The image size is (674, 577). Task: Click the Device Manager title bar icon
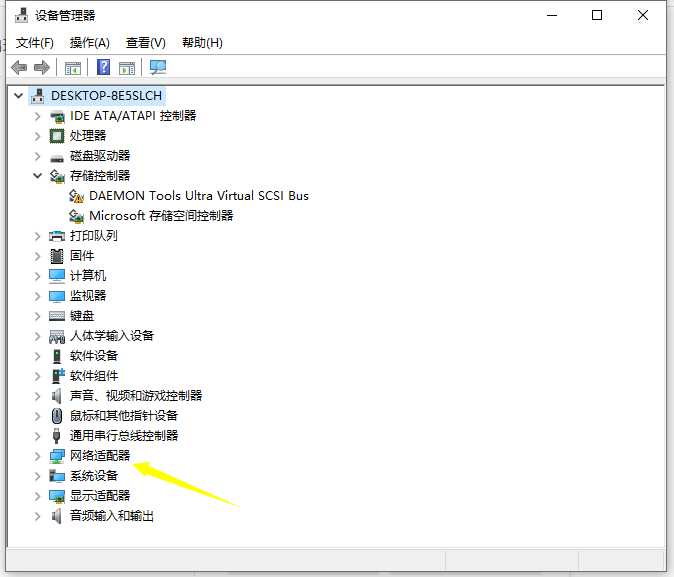(21, 15)
